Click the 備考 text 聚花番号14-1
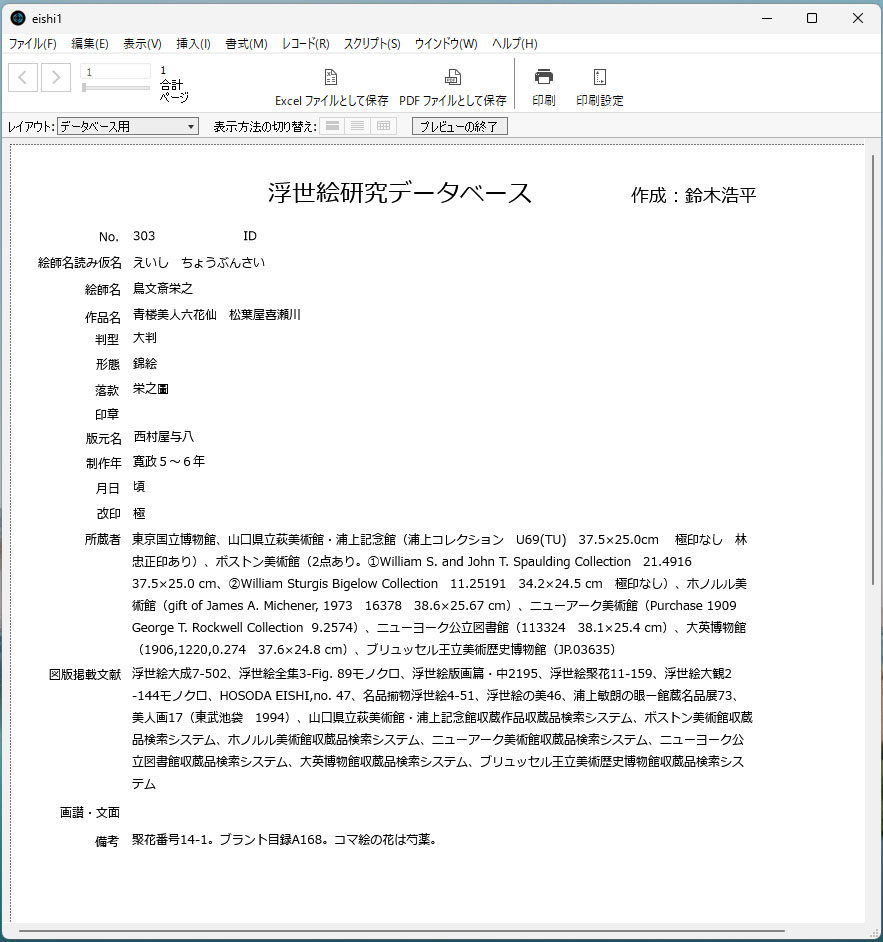 (172, 839)
